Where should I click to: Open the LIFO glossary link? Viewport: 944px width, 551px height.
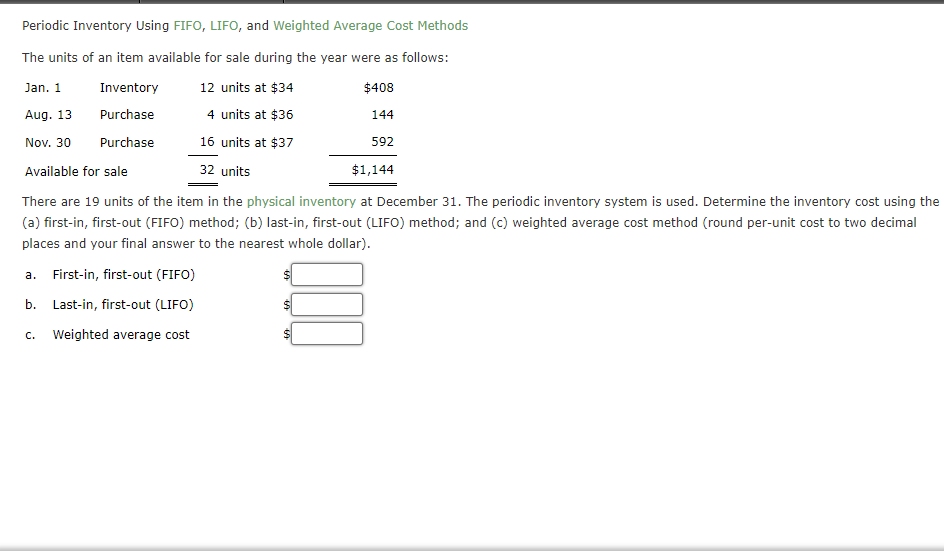tap(224, 26)
